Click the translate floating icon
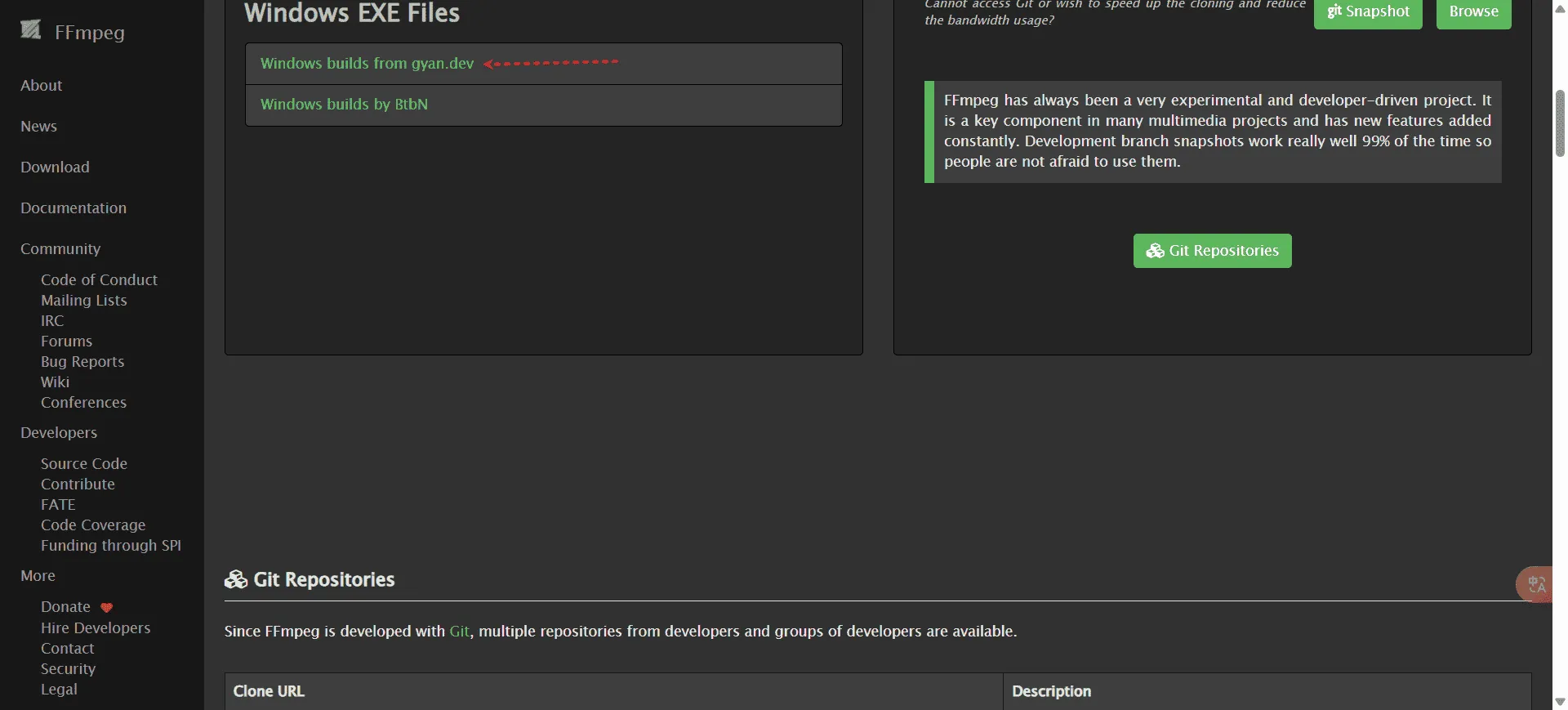Image resolution: width=1568 pixels, height=710 pixels. click(x=1535, y=584)
